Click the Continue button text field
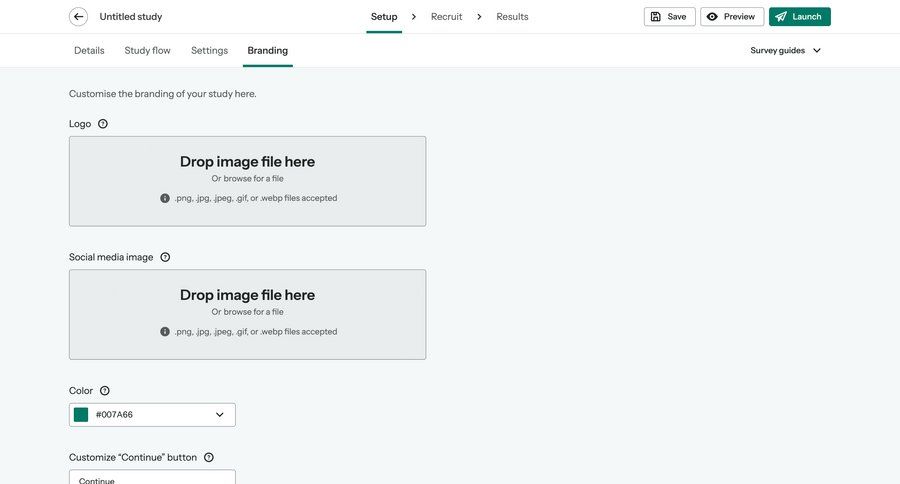 [x=152, y=478]
